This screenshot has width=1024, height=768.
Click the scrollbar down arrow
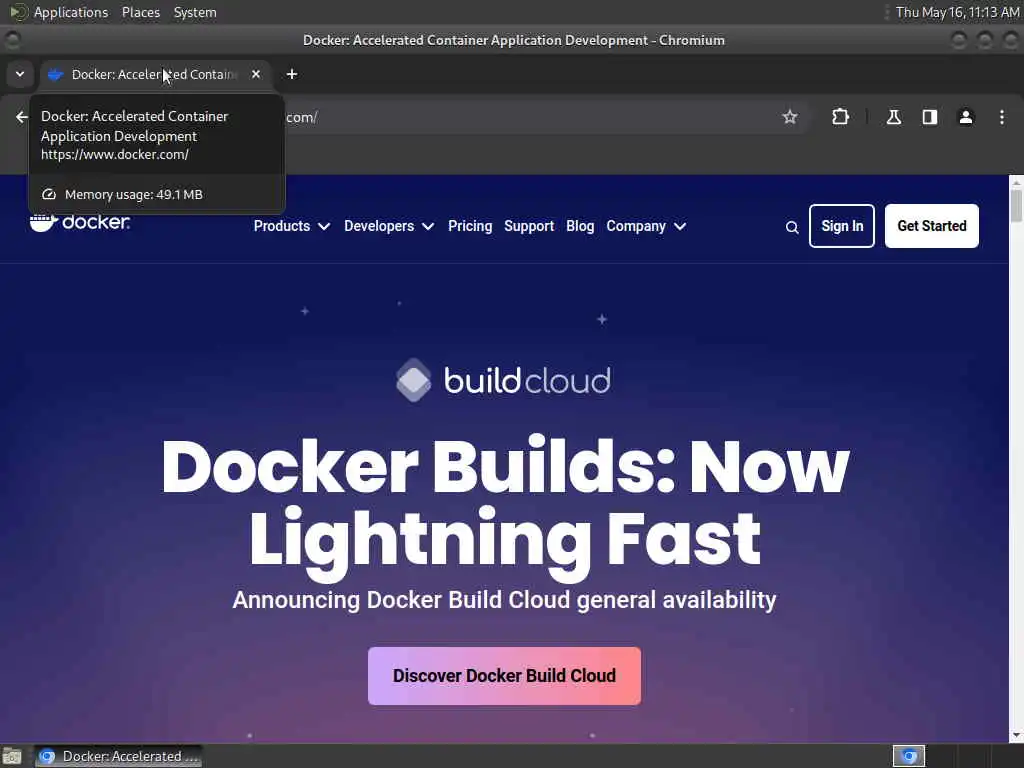point(1016,736)
